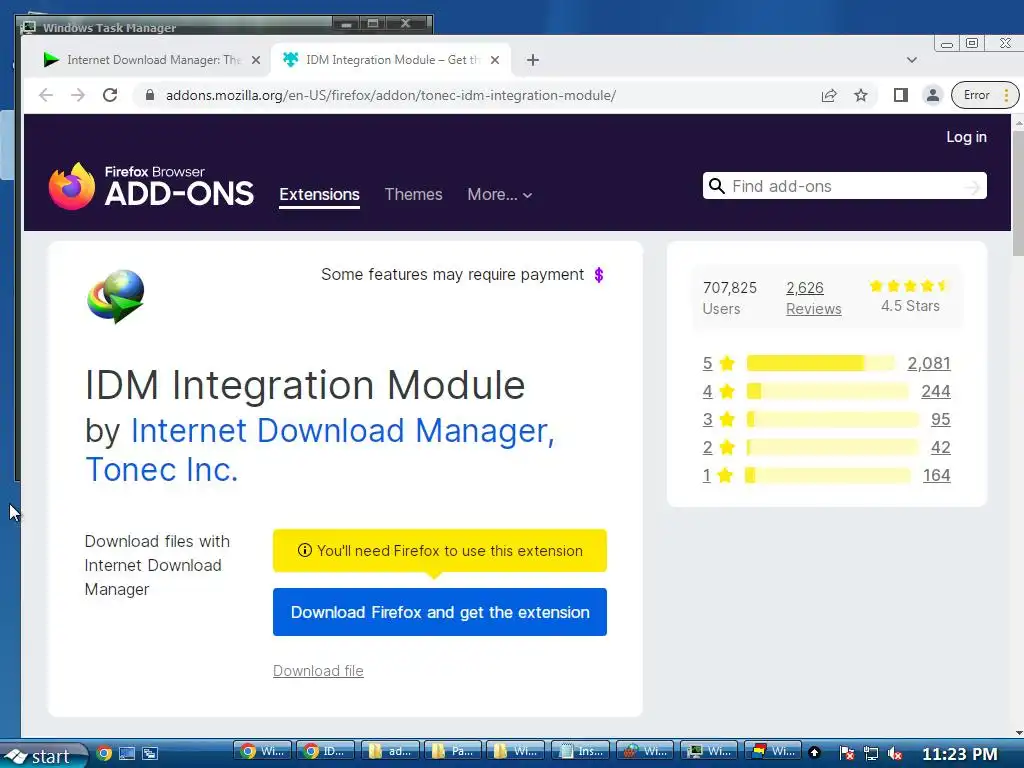The width and height of the screenshot is (1024, 768).
Task: Open the Windows start menu
Action: coord(43,756)
